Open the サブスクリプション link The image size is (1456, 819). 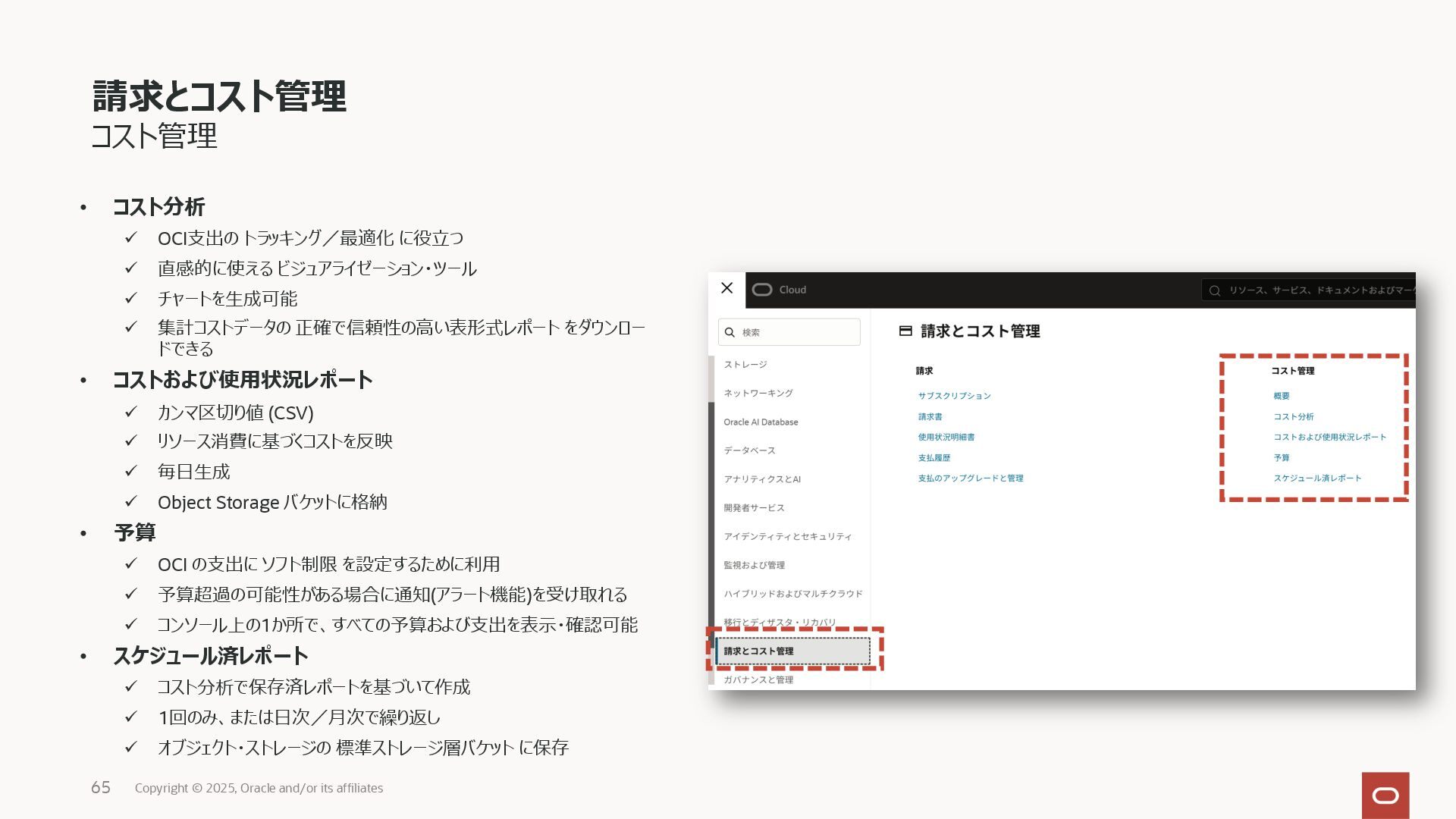tap(954, 396)
